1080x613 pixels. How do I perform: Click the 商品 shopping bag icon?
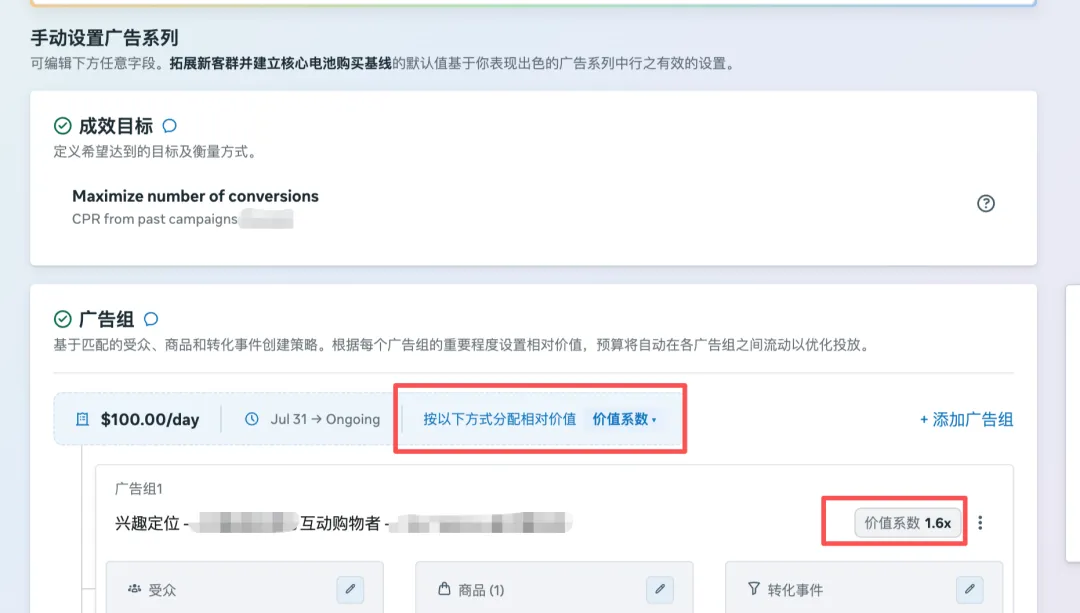[x=444, y=589]
